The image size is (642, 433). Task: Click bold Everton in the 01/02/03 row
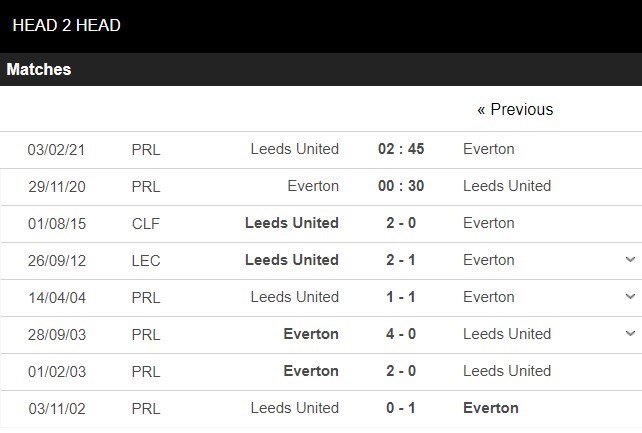(x=311, y=371)
